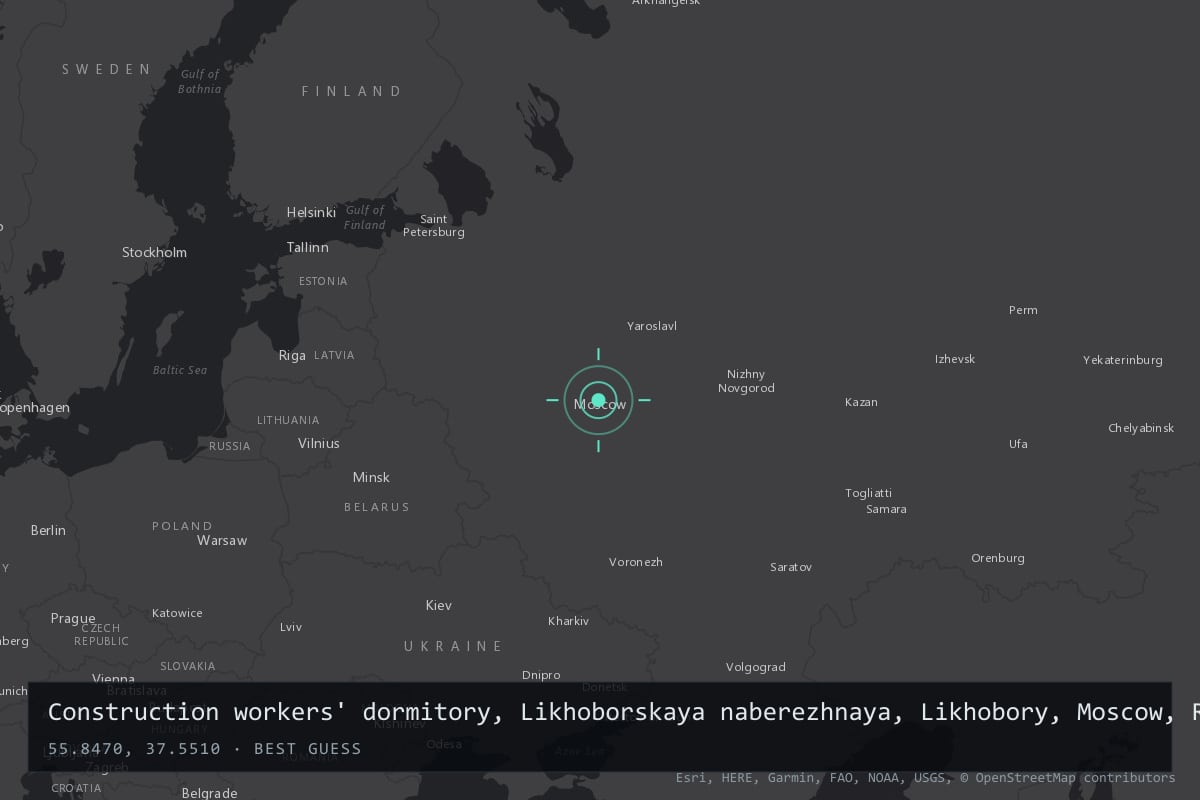Click the Gulf of Bothnia label
Screen dimensions: 1200x800
click(200, 82)
